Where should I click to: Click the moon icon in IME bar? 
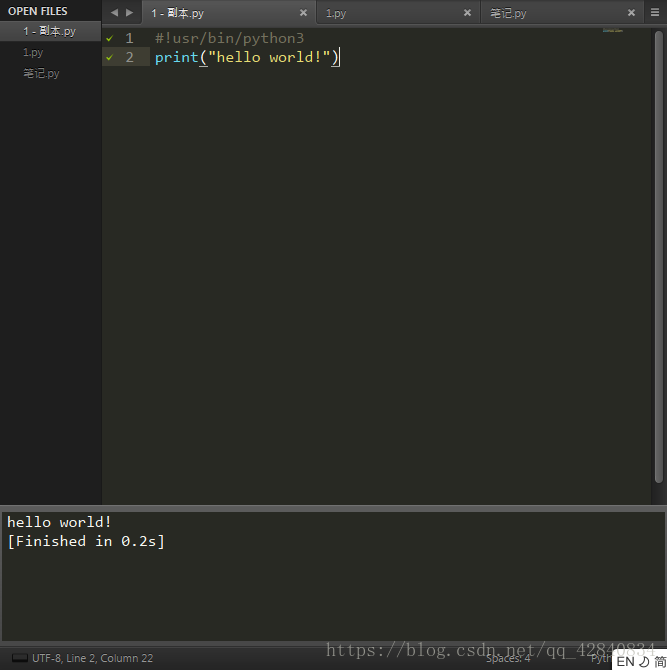tap(644, 661)
